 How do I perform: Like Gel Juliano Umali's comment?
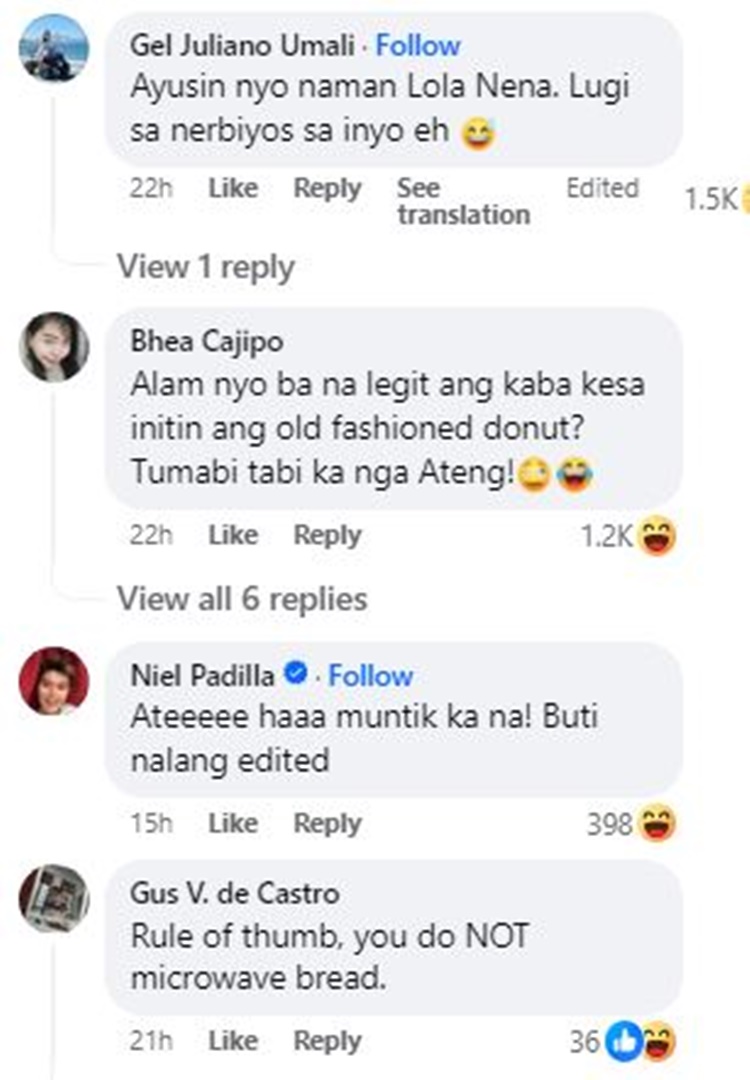pyautogui.click(x=233, y=188)
